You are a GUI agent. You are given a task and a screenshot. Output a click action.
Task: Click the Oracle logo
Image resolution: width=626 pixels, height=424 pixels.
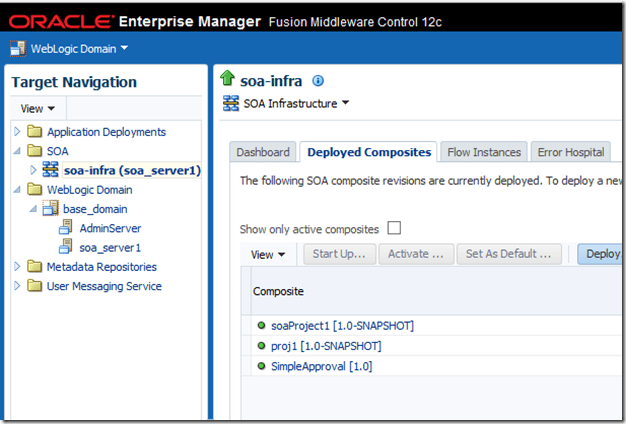(61, 22)
